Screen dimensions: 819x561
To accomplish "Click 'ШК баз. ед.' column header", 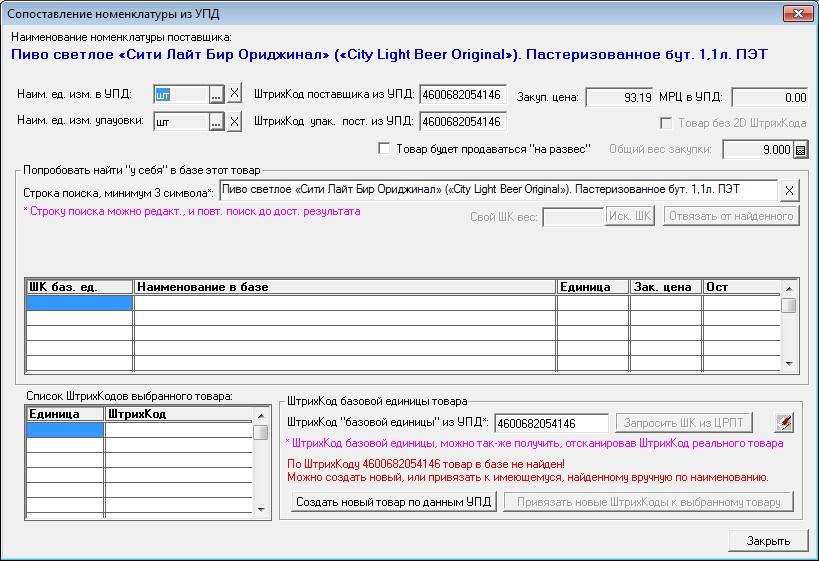I will click(x=79, y=287).
